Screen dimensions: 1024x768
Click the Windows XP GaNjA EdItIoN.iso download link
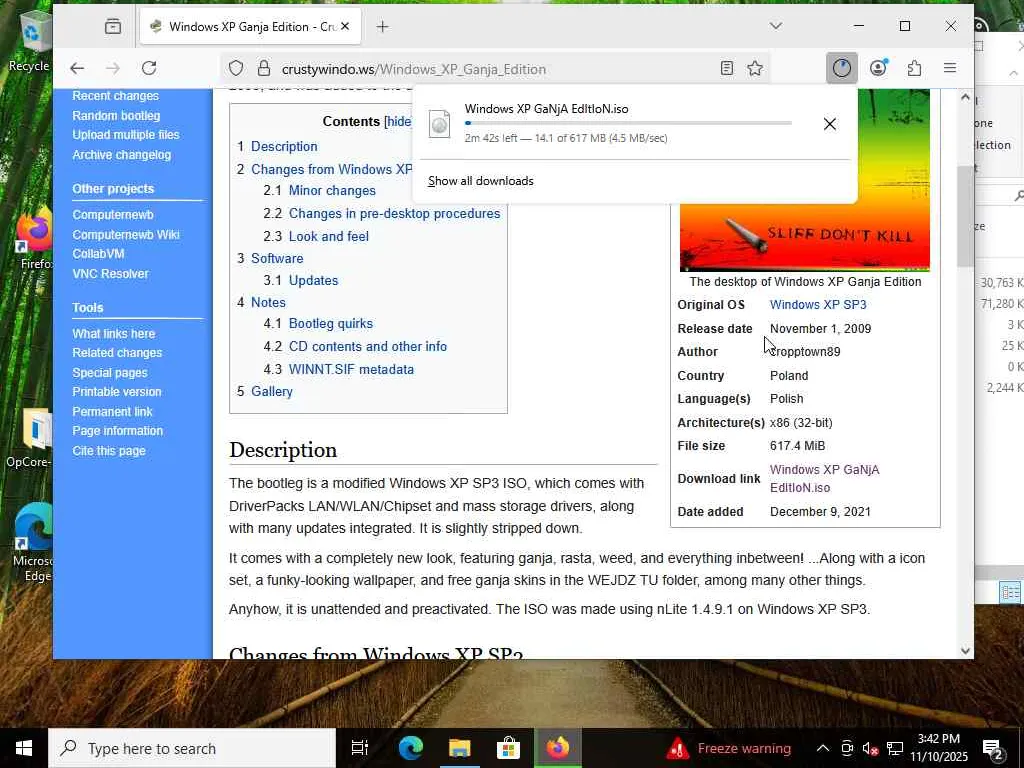coord(824,479)
